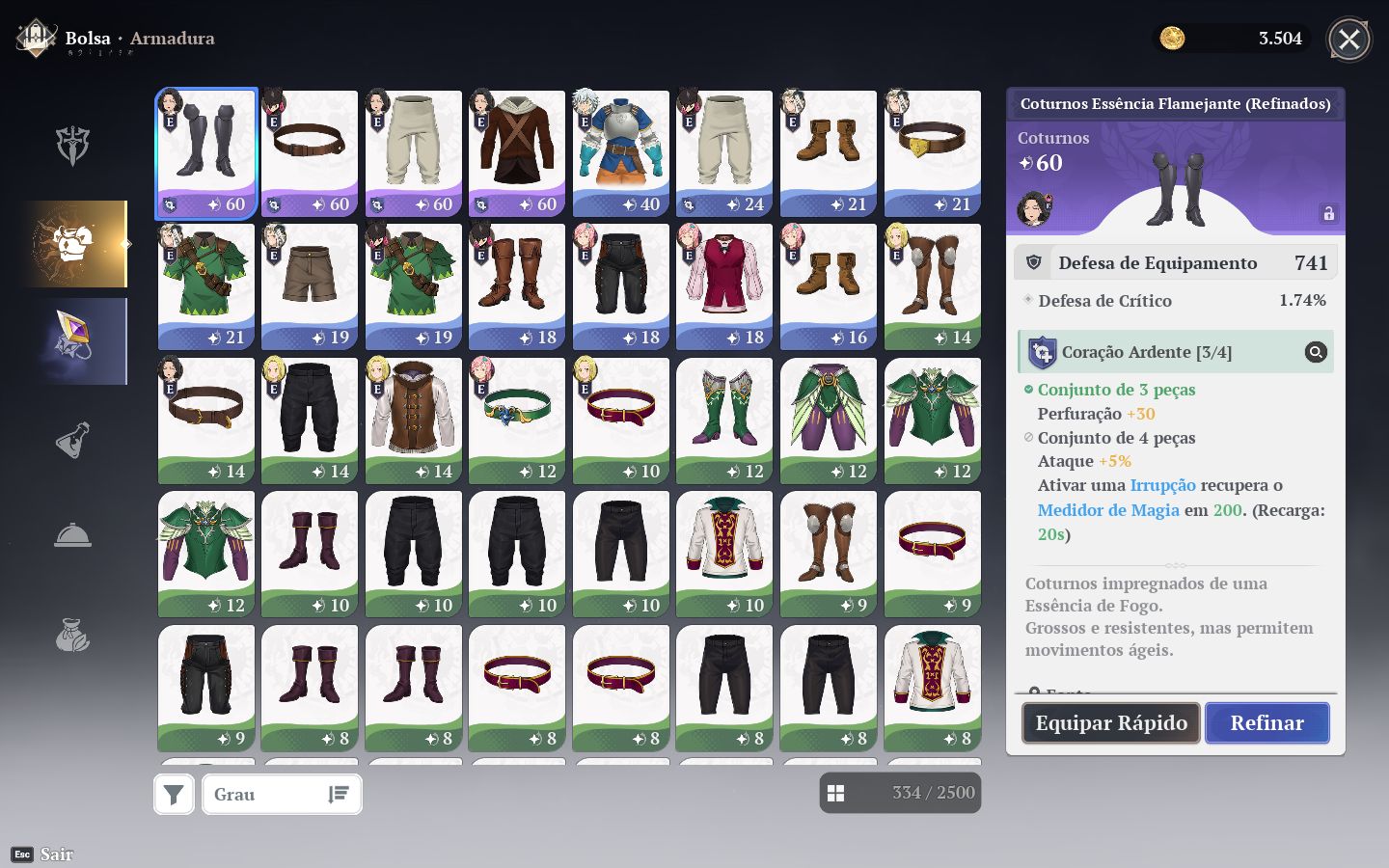This screenshot has width=1389, height=868.
Task: Toggle the sort order icon beside Grau
Action: tap(338, 794)
